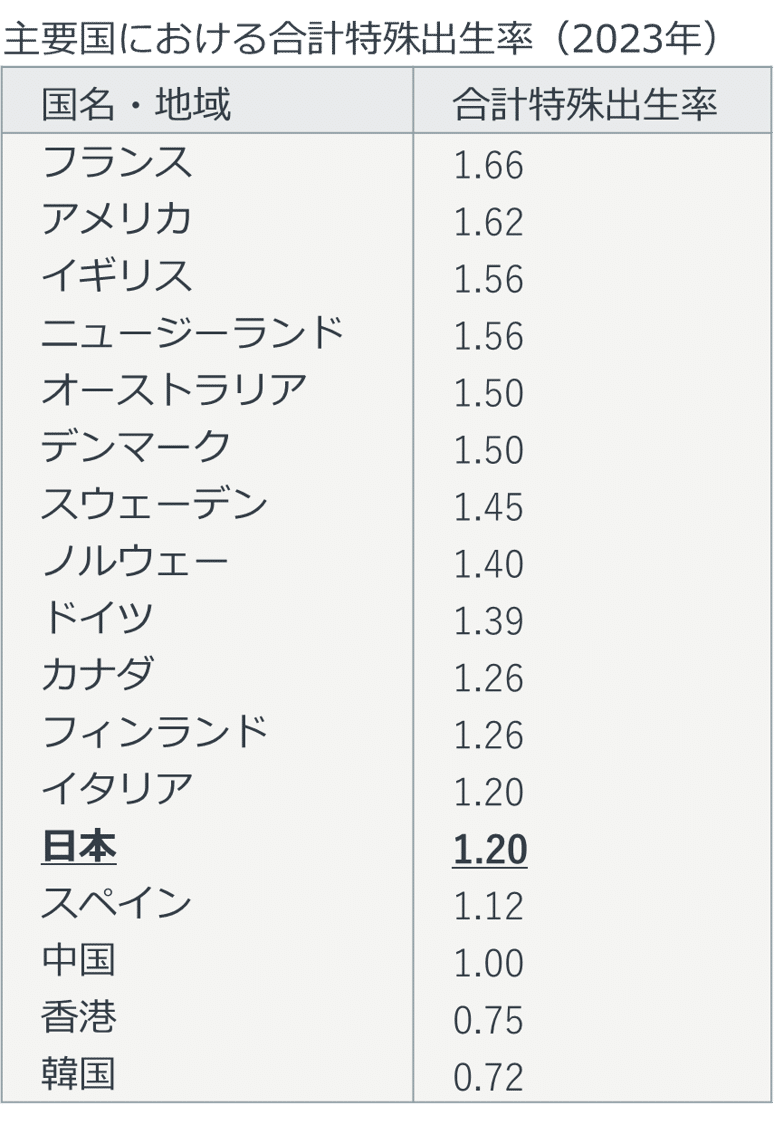The image size is (774, 1125).
Task: Select the ニュージーランド row label
Action: point(193,332)
